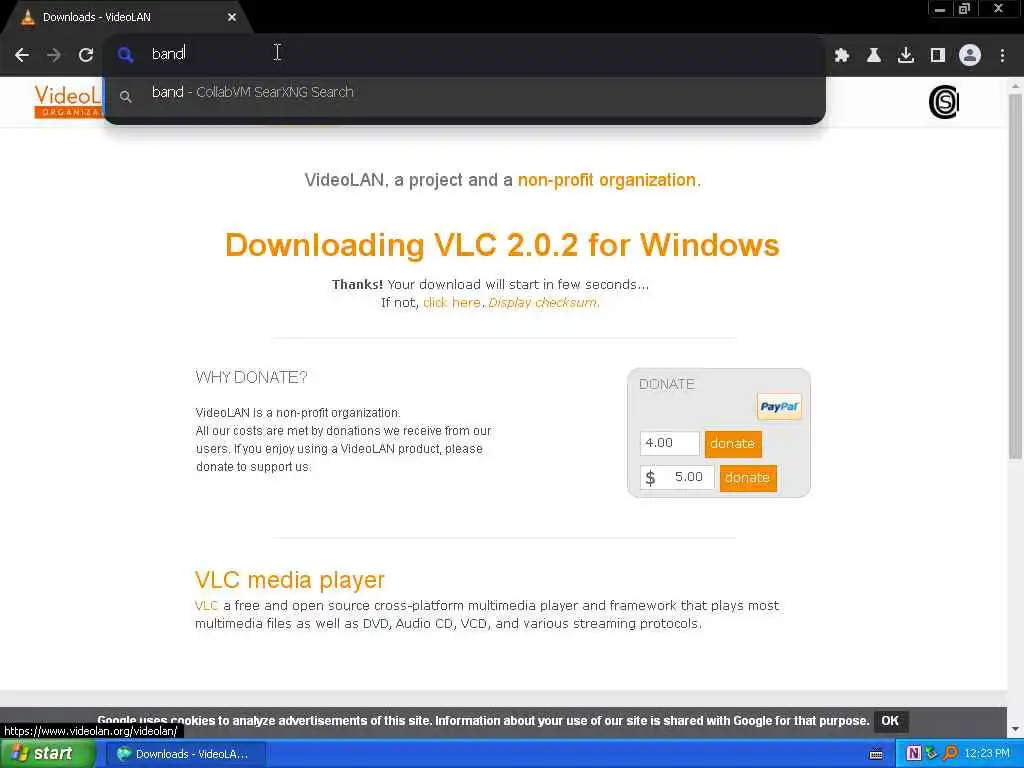This screenshot has height=768, width=1024.
Task: Reload the current page
Action: click(86, 55)
